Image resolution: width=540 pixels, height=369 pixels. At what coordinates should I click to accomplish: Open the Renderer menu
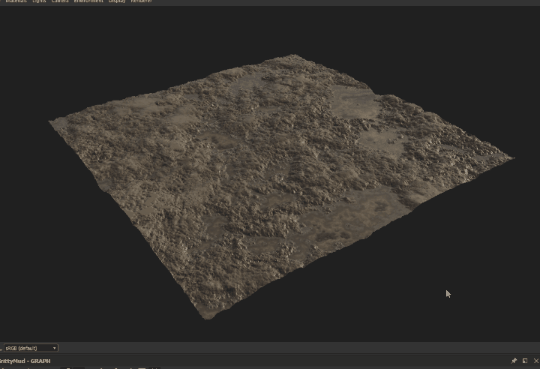coord(141,1)
